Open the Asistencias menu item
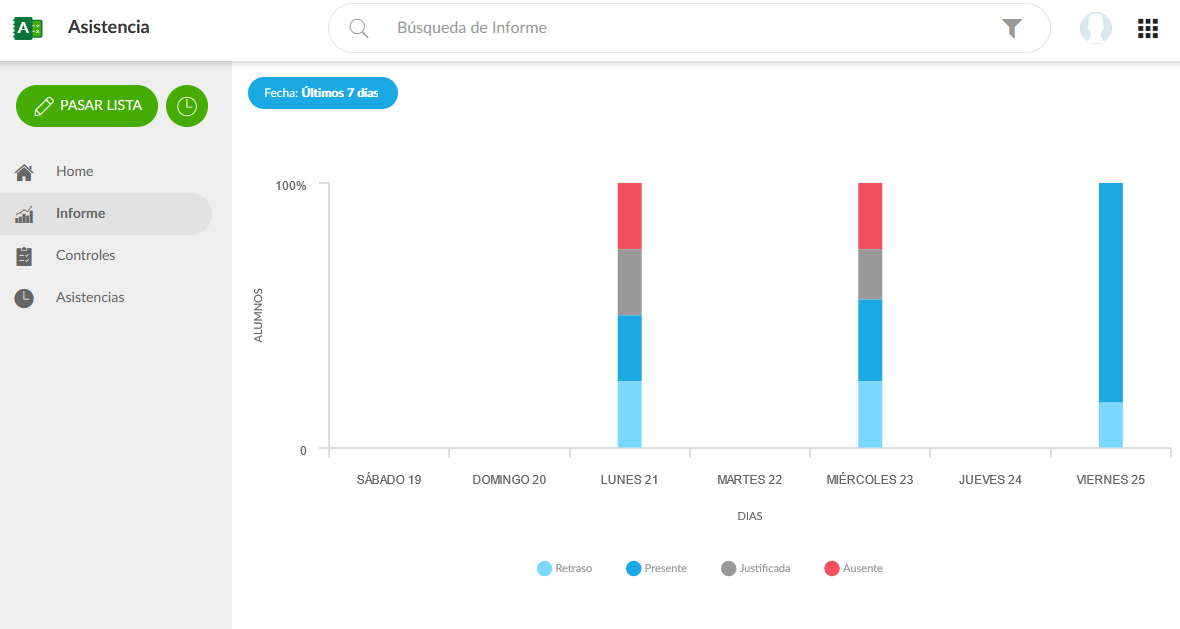The height and width of the screenshot is (629, 1180). click(x=90, y=298)
